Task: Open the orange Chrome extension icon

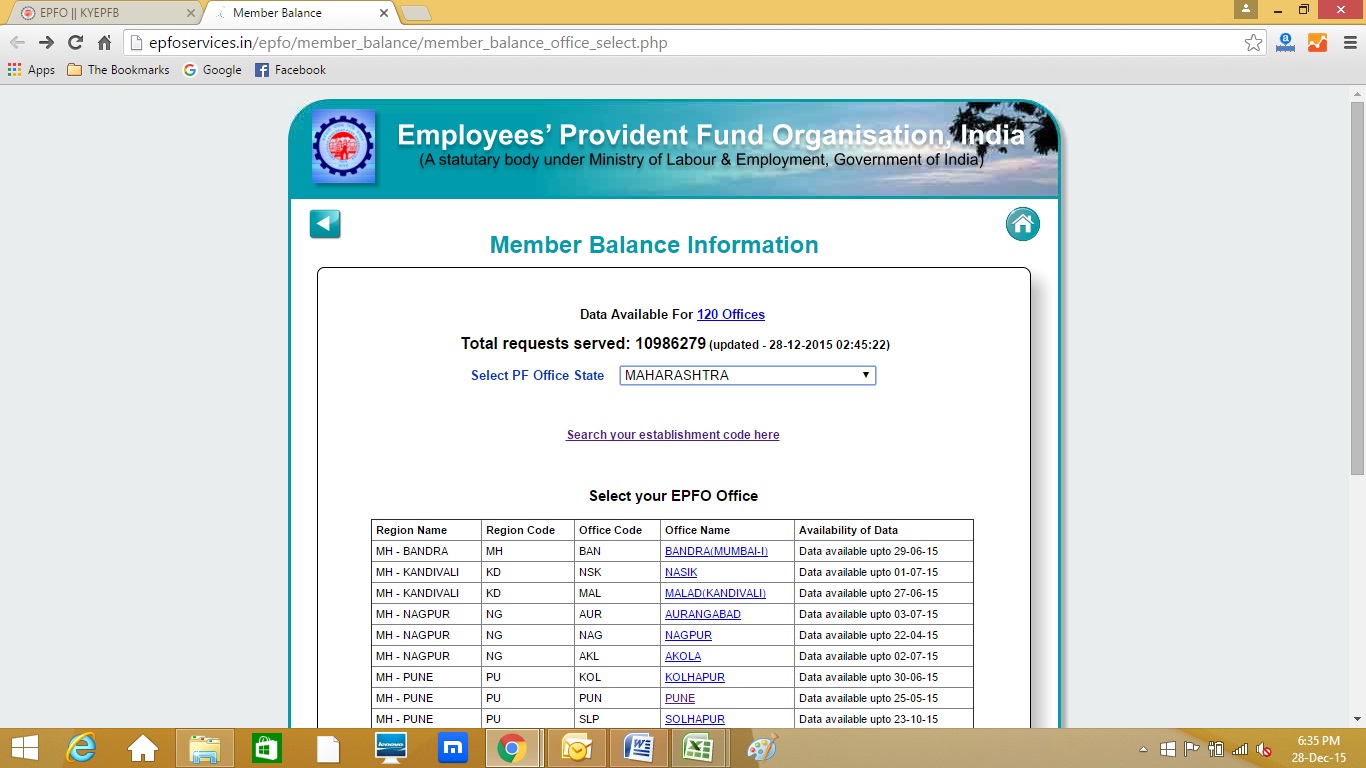Action: tap(1318, 42)
